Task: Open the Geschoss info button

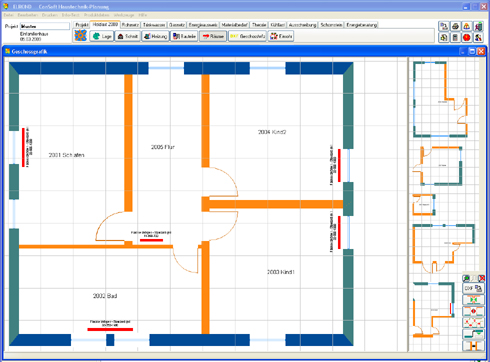Action: point(247,36)
